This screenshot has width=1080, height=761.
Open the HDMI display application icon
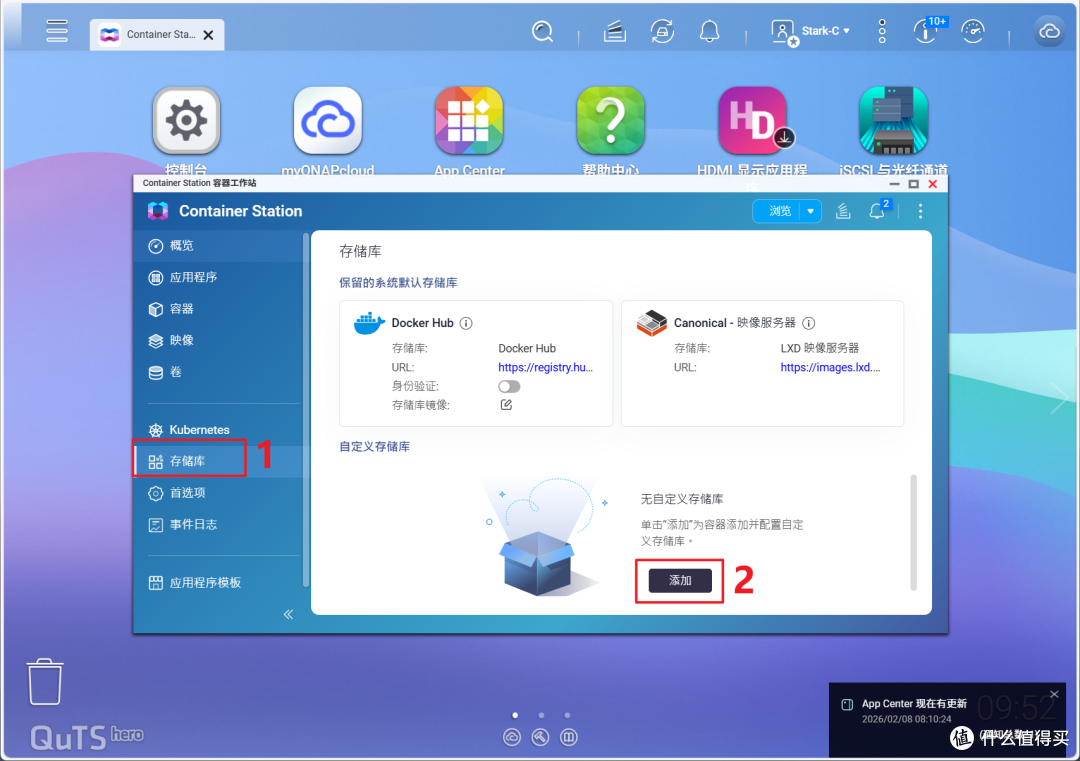pyautogui.click(x=752, y=121)
